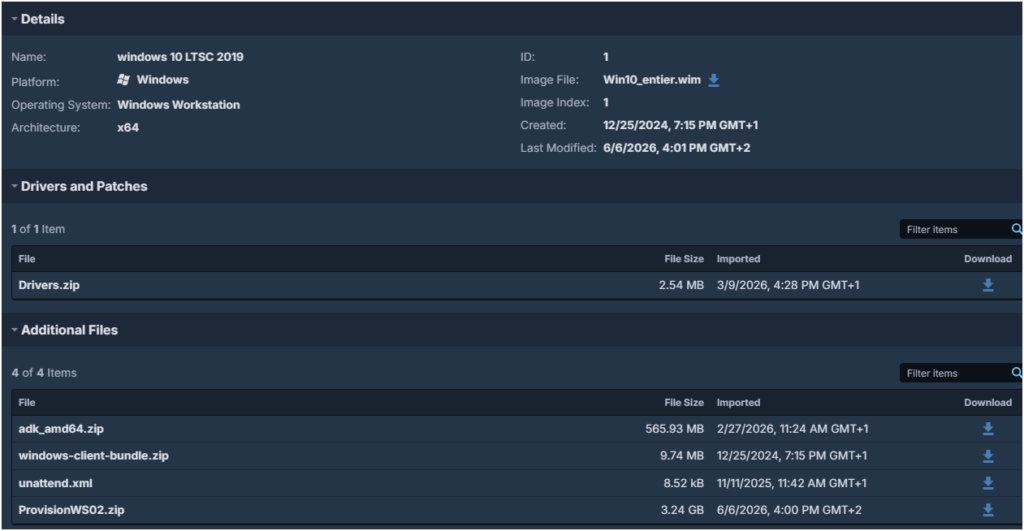Focus the Additional Files filter field

pos(955,373)
